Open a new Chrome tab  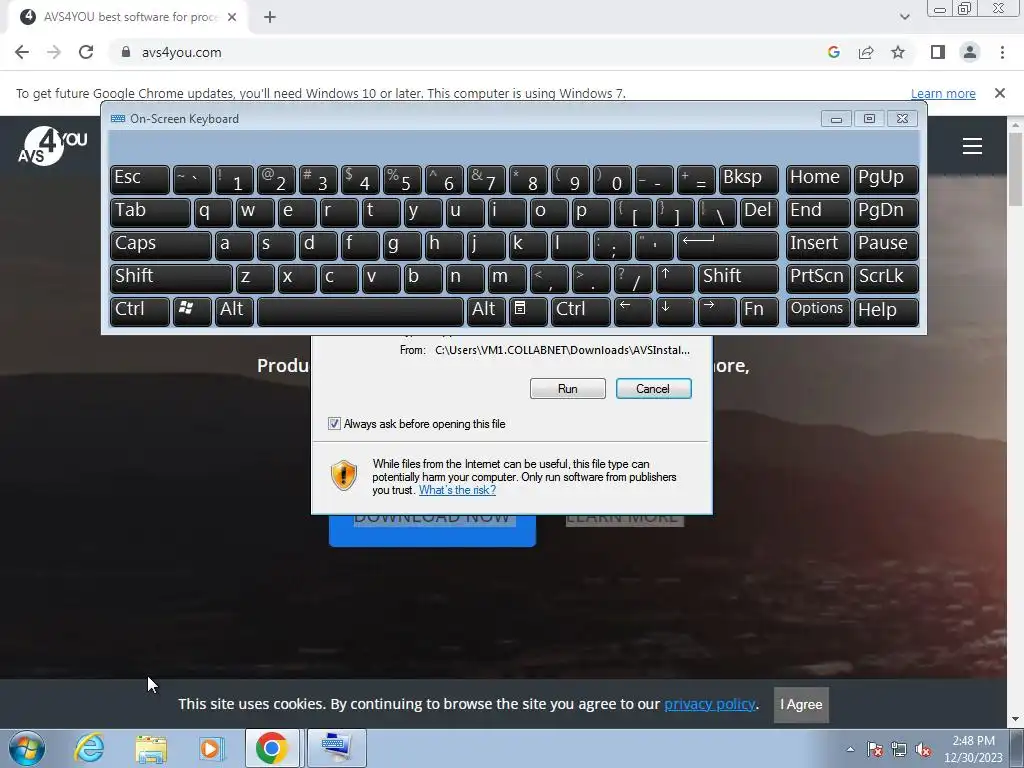click(270, 17)
